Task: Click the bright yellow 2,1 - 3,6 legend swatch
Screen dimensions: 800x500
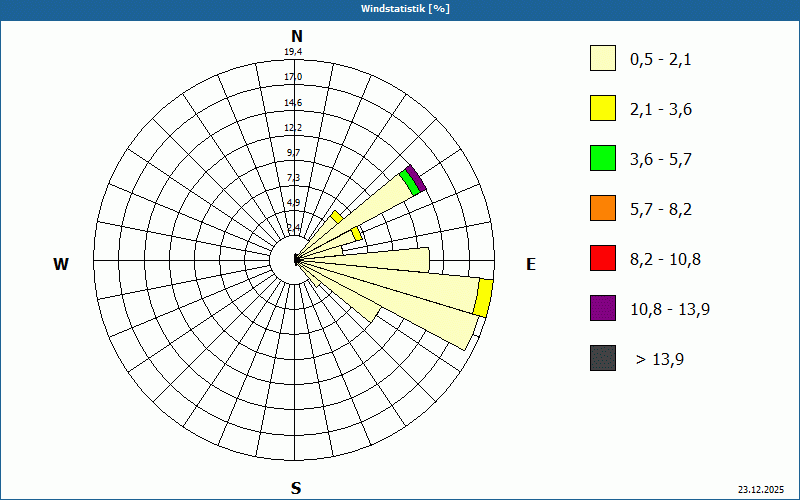Action: point(603,108)
